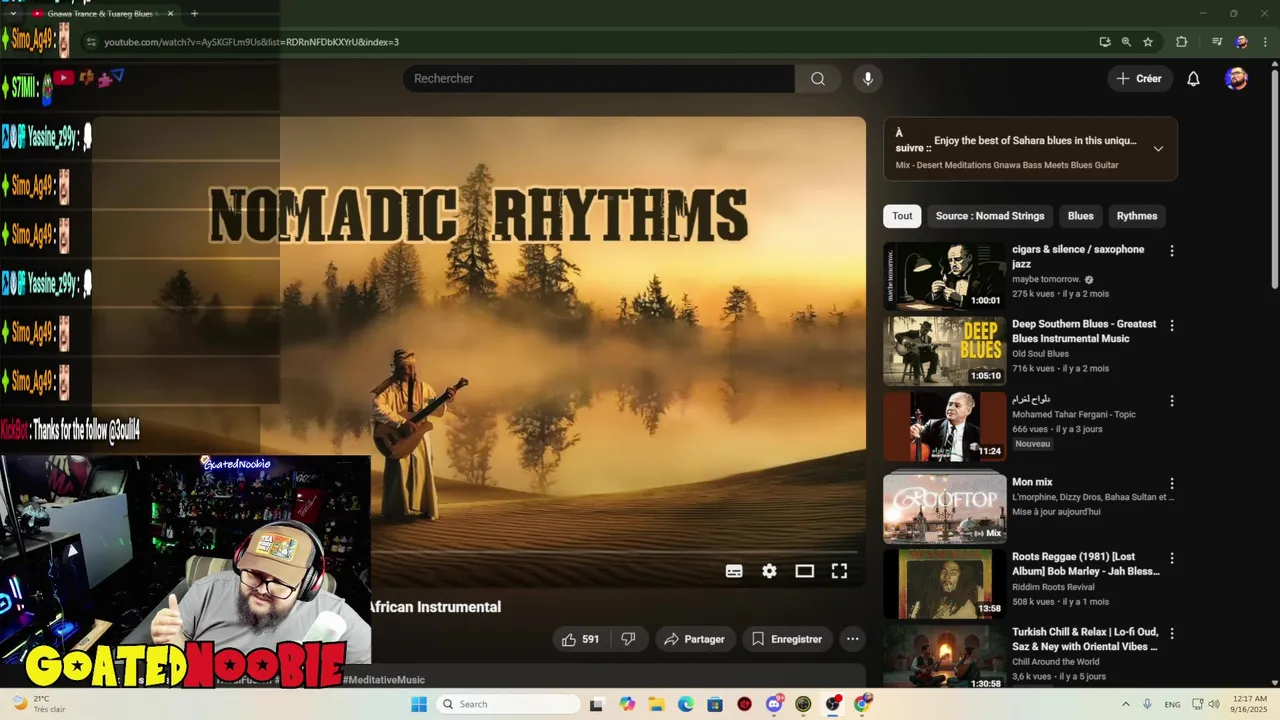The width and height of the screenshot is (1280, 720).
Task: Open options for Mohamed Tahar Fergani video
Action: tap(1172, 401)
